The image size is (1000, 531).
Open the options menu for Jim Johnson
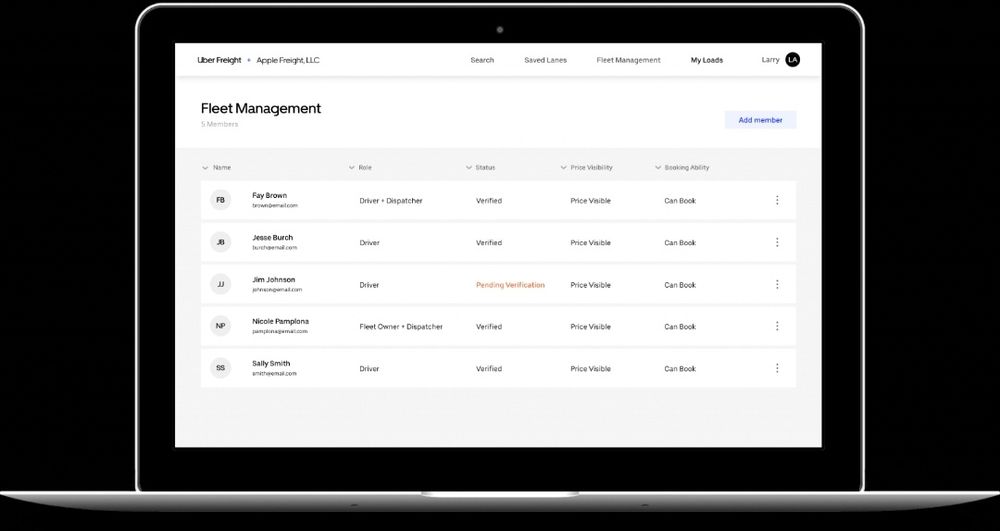[777, 284]
